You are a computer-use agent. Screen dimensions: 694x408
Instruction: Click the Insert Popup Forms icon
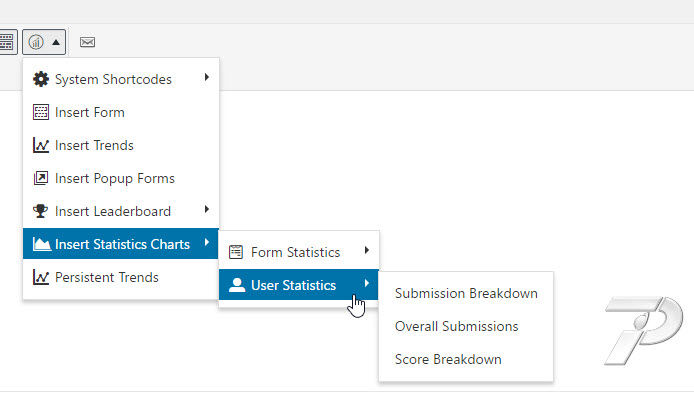click(x=41, y=178)
